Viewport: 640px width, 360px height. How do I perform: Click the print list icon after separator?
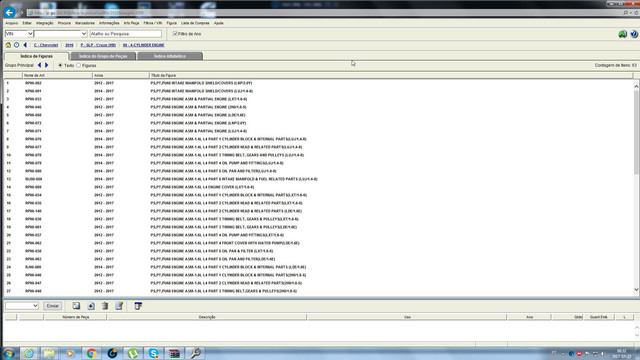138,306
